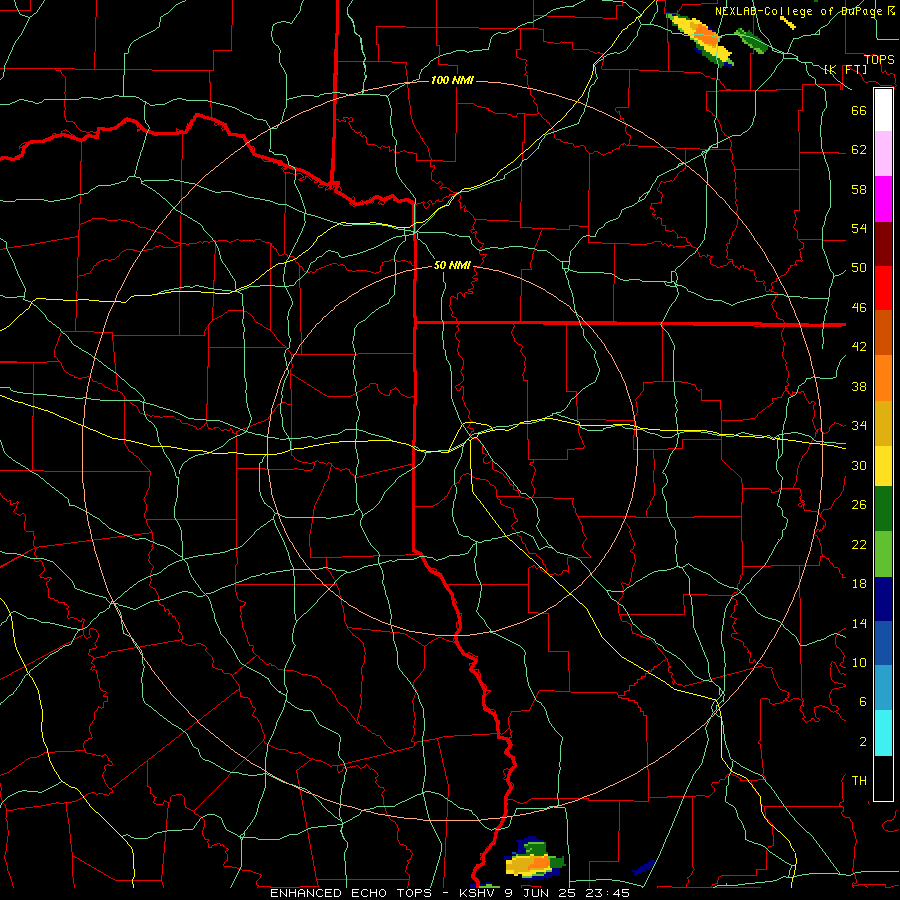
Task: Pick the light pink legend swatch
Action: pyautogui.click(x=883, y=153)
